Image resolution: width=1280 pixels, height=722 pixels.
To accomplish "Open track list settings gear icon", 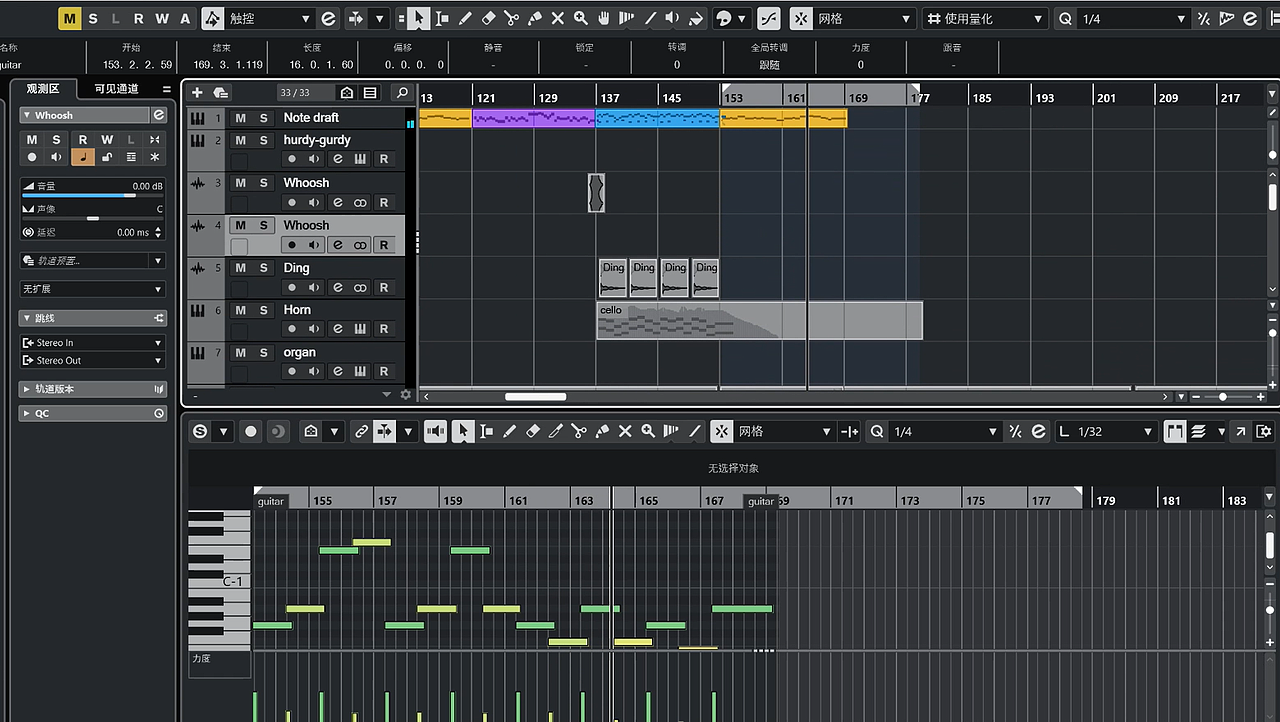I will pyautogui.click(x=406, y=395).
